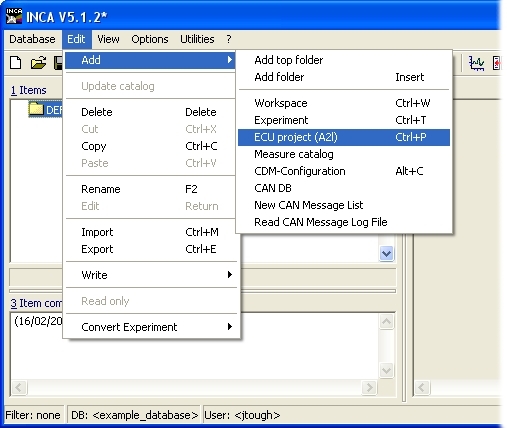The image size is (507, 428).
Task: Select CAN DB entry
Action: [344, 188]
